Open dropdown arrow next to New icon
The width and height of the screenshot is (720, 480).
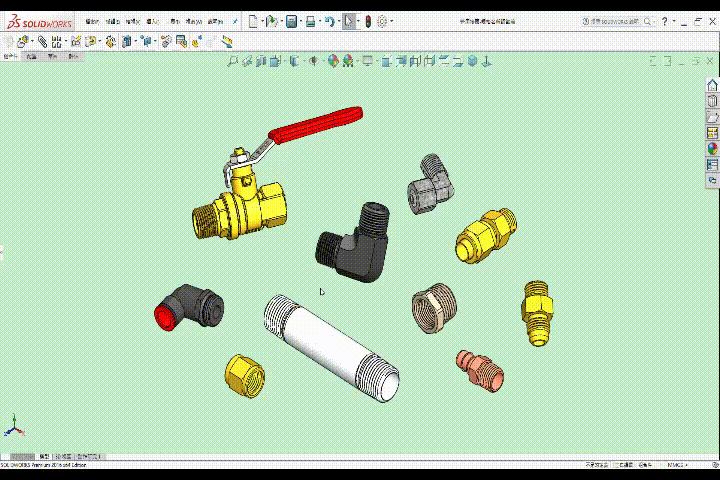tap(261, 21)
